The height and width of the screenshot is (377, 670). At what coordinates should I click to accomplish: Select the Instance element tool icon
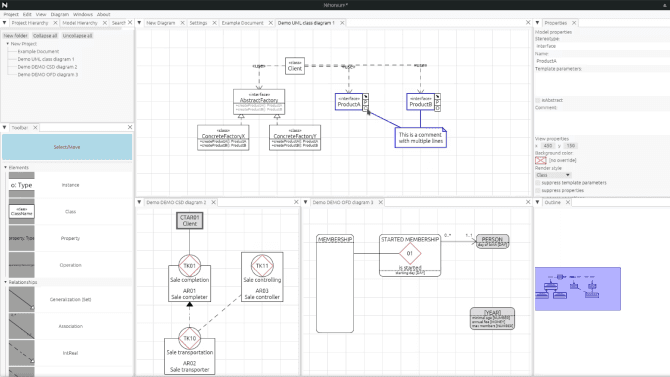(x=21, y=185)
